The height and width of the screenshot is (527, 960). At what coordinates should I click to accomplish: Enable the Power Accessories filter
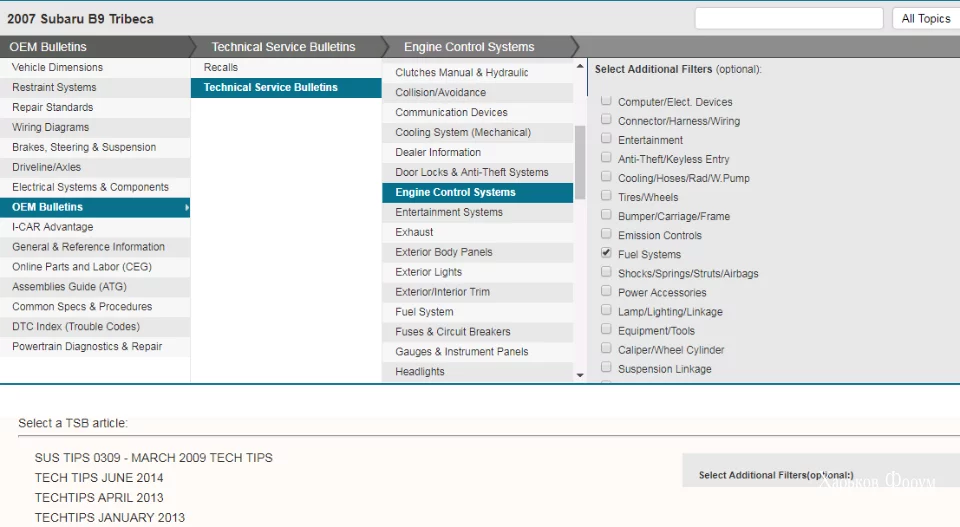pyautogui.click(x=606, y=291)
